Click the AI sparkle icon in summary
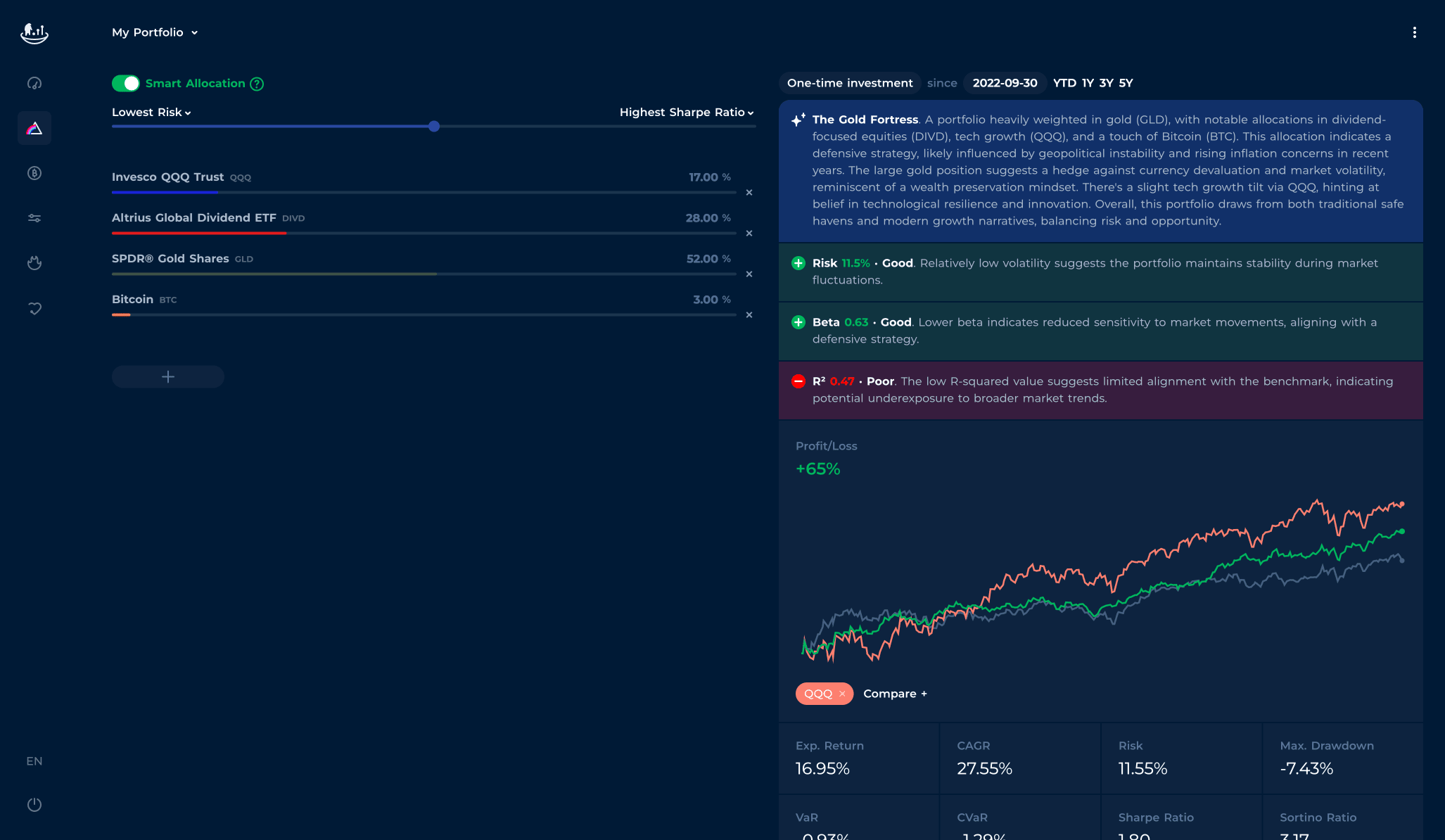The width and height of the screenshot is (1445, 840). tap(798, 120)
